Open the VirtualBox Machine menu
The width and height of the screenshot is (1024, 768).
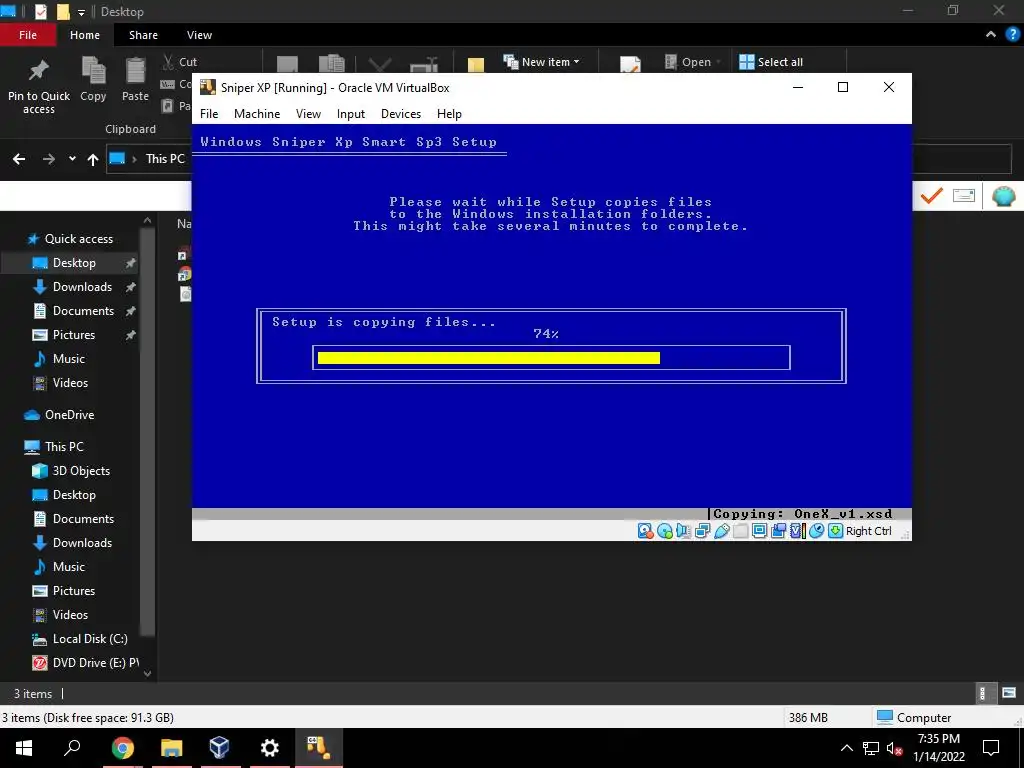(x=257, y=114)
